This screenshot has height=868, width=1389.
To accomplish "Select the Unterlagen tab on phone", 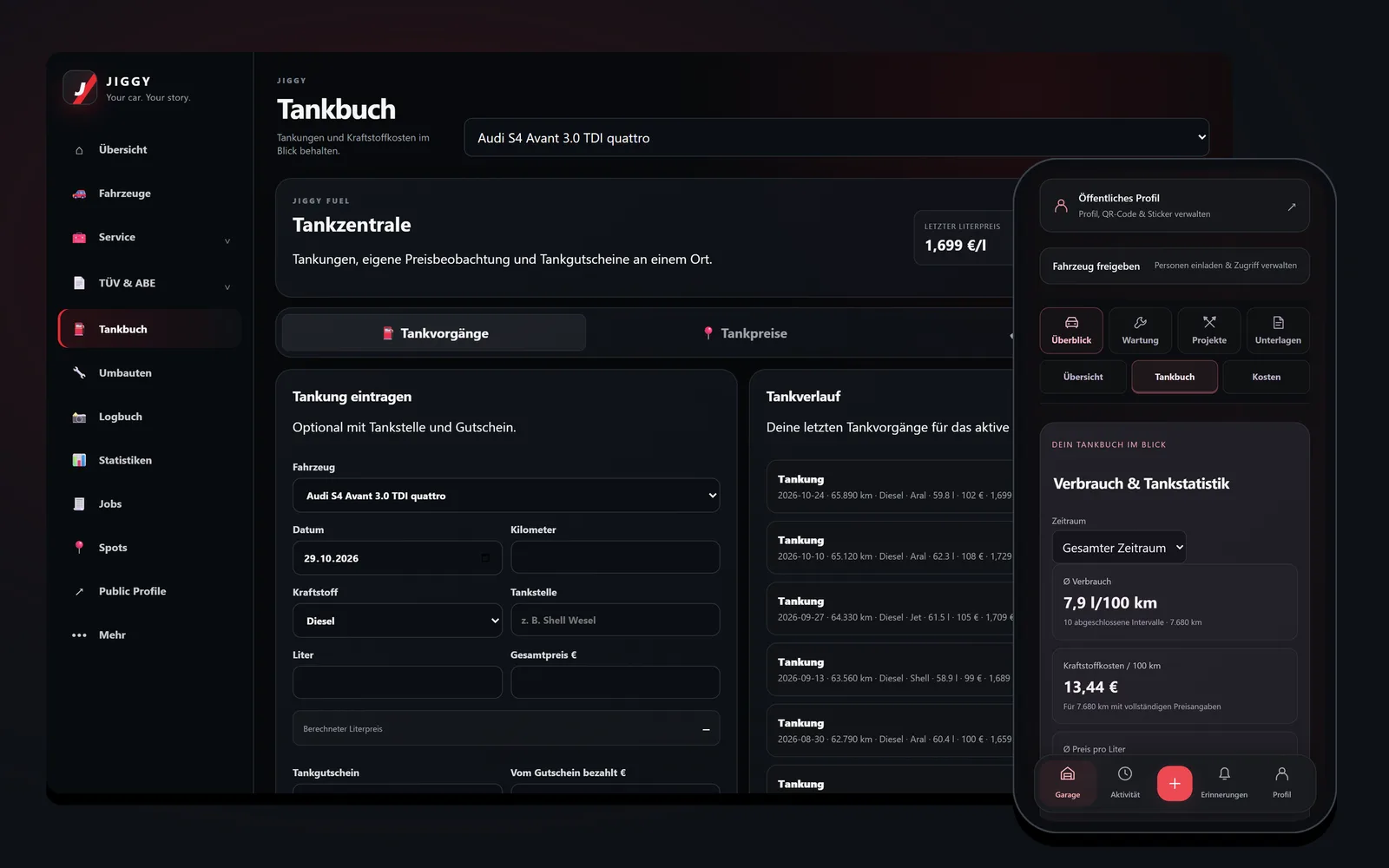I will 1278,331.
